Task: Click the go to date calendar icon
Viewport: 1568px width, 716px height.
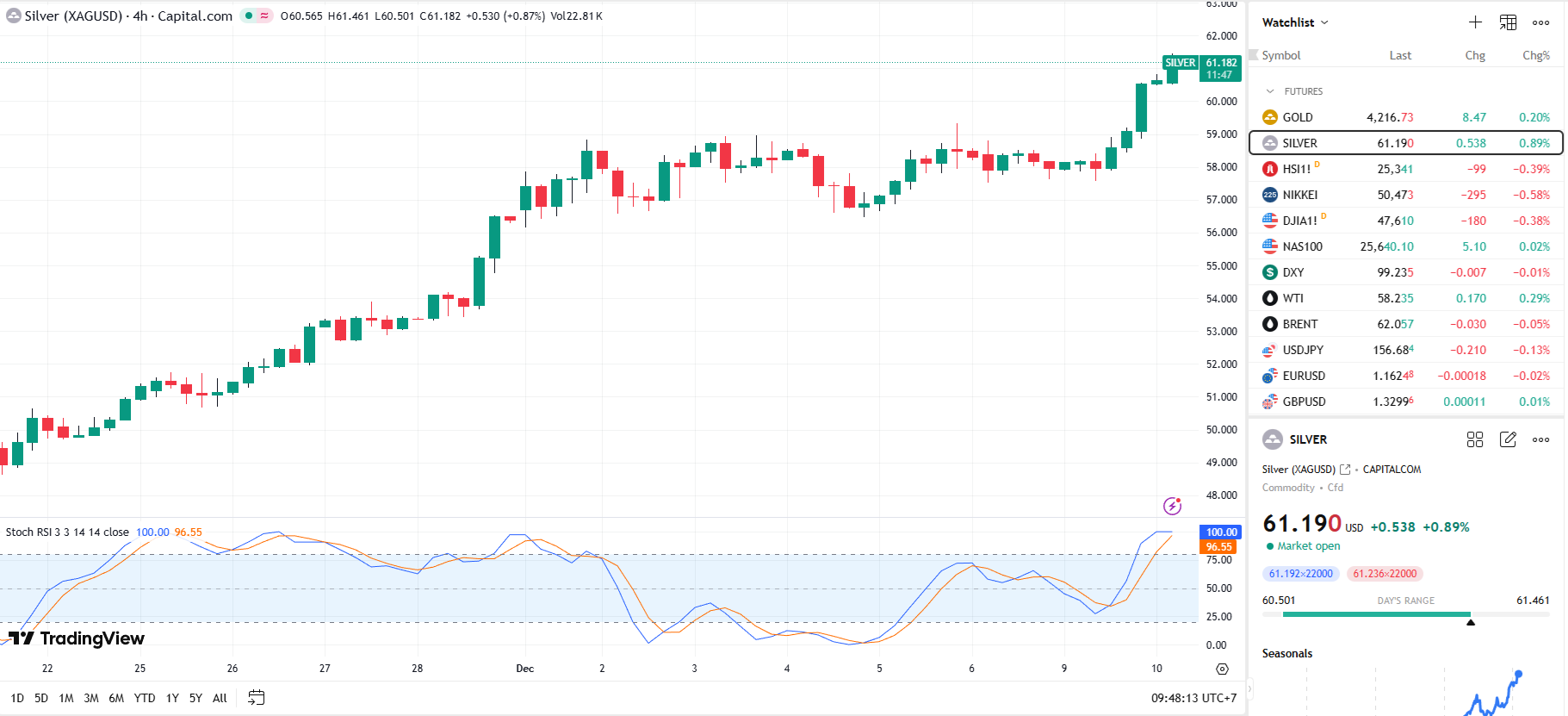Action: (x=256, y=698)
